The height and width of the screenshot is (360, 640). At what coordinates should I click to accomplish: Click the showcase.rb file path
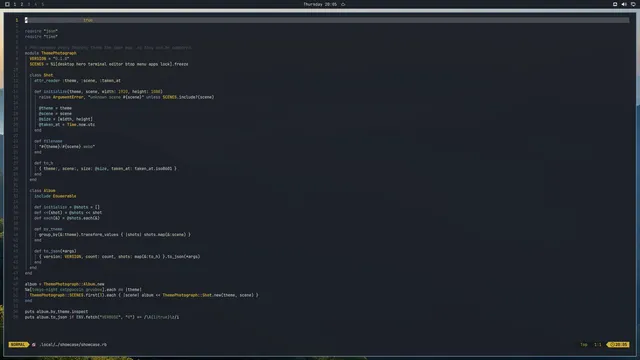point(73,344)
